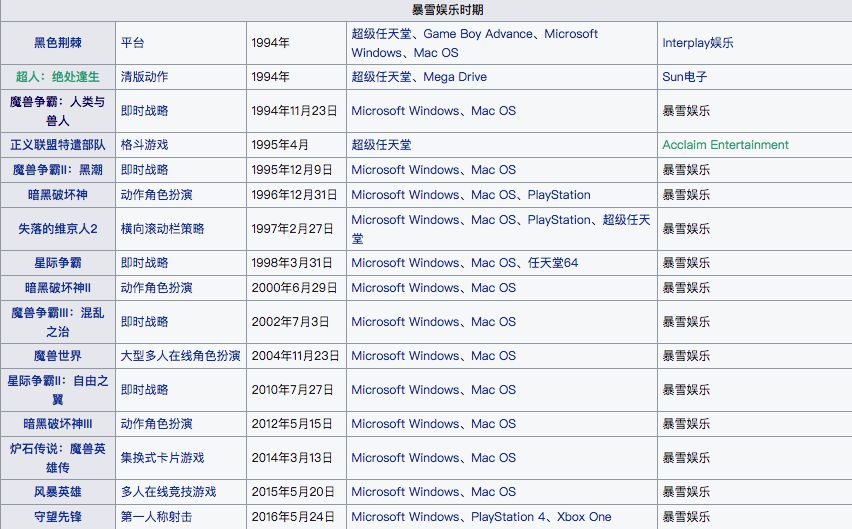Viewport: 852px width, 529px height.
Task: Open the 魔兽世界 game link
Action: click(x=58, y=356)
